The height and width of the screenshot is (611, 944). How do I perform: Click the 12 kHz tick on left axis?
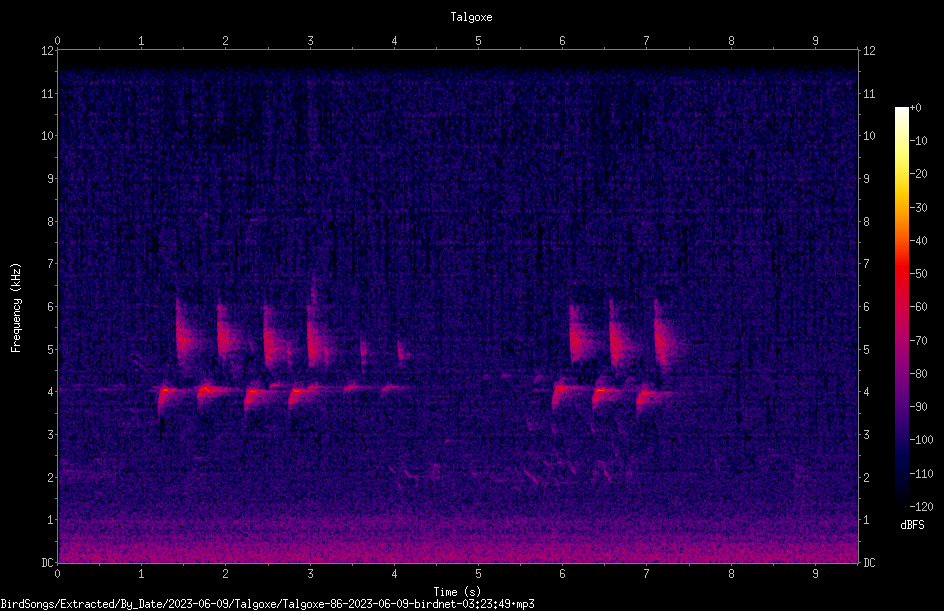tap(47, 51)
